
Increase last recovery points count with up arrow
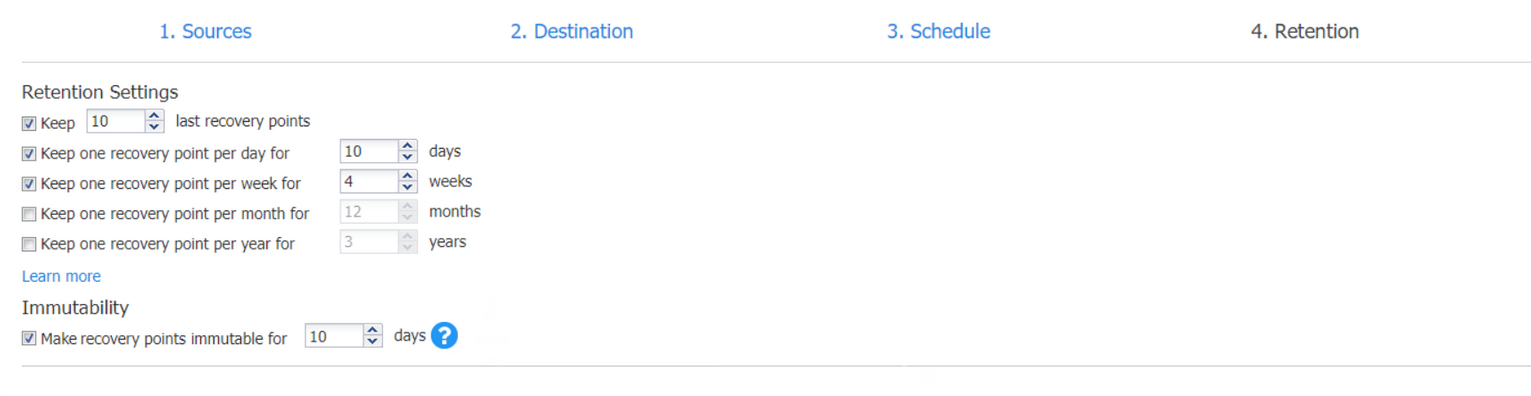154,116
